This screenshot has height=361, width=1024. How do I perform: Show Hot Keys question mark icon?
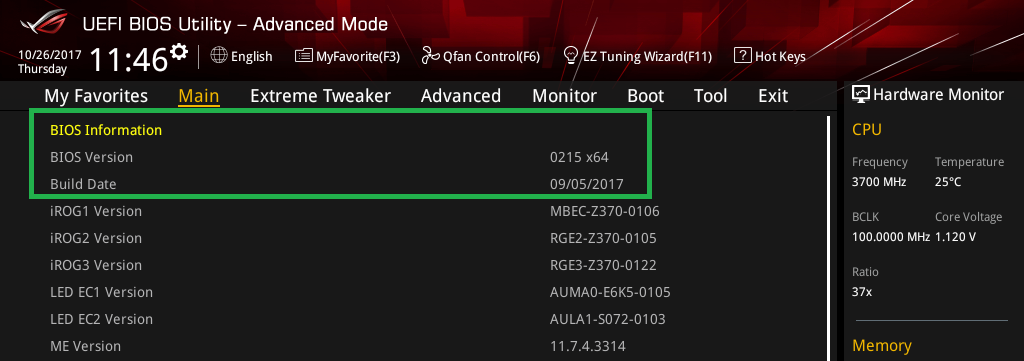point(742,55)
